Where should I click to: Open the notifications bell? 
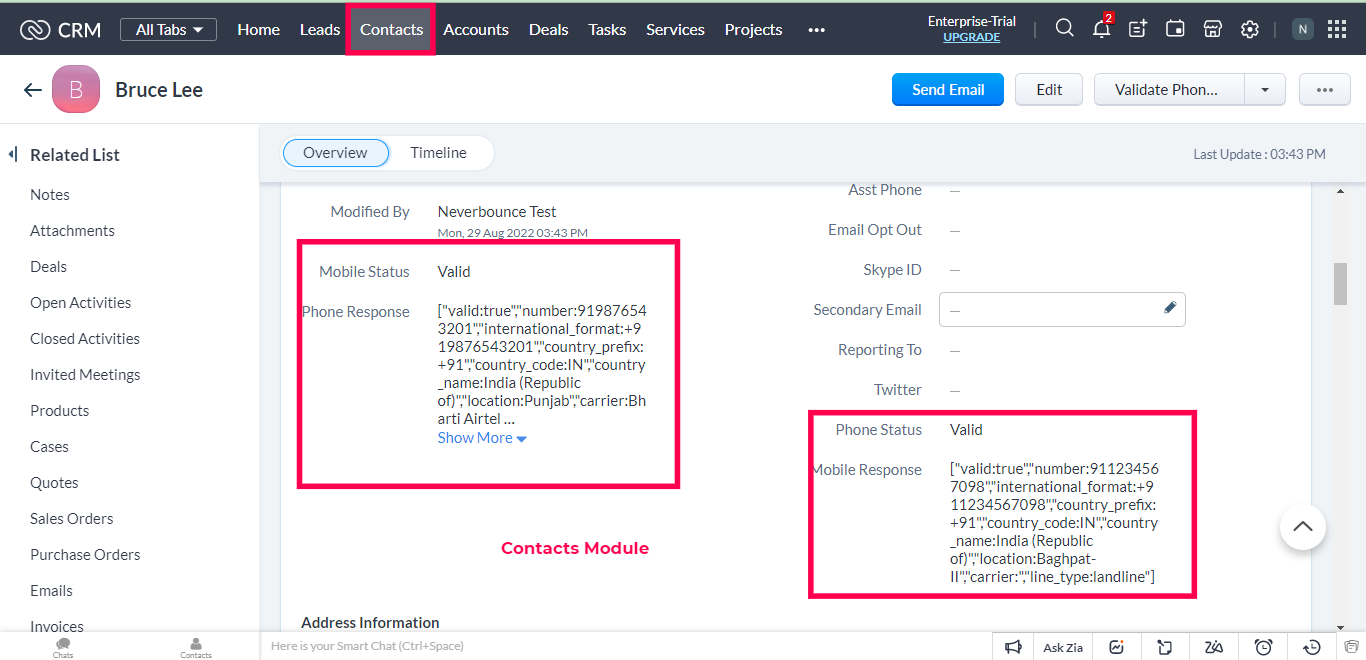1101,29
